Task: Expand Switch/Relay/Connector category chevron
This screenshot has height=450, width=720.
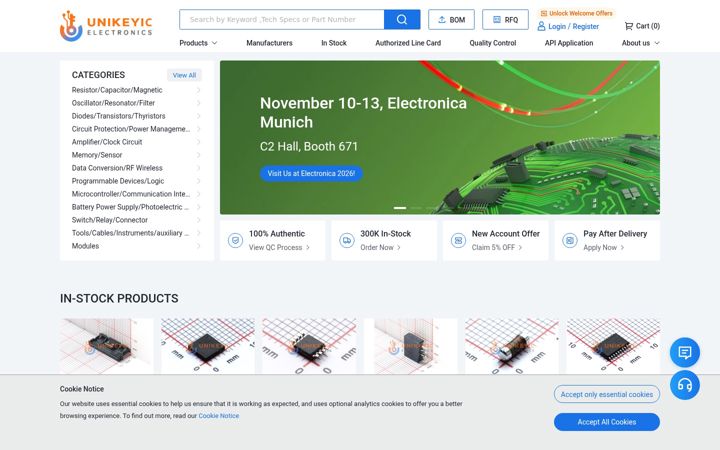Action: (x=198, y=220)
